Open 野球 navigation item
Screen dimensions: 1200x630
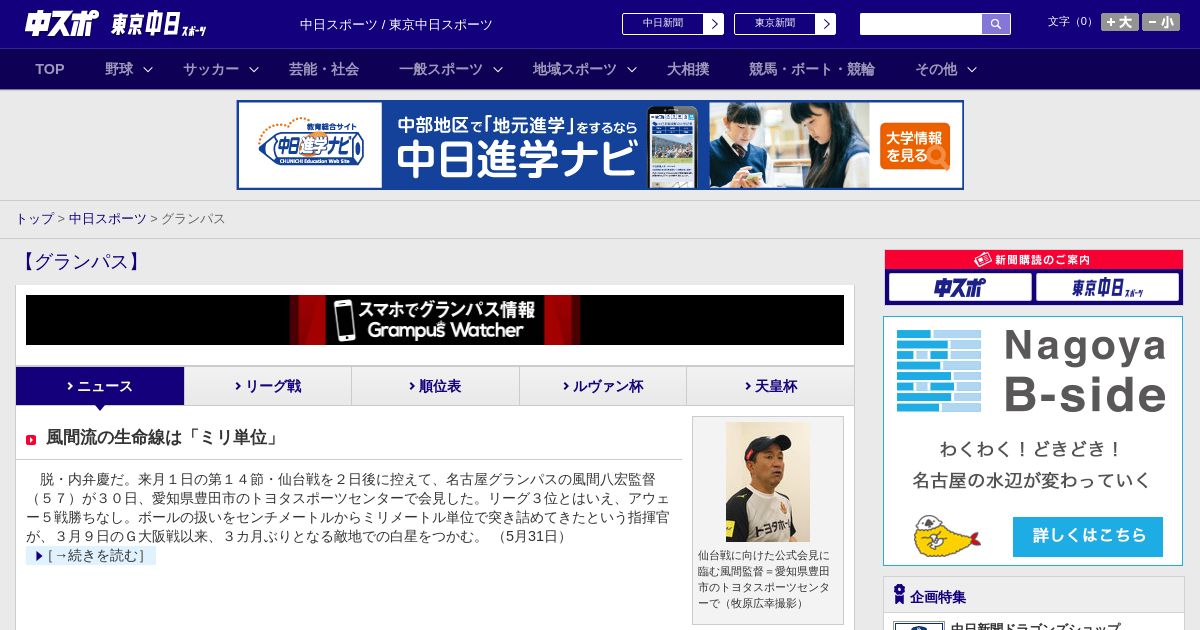coord(119,69)
